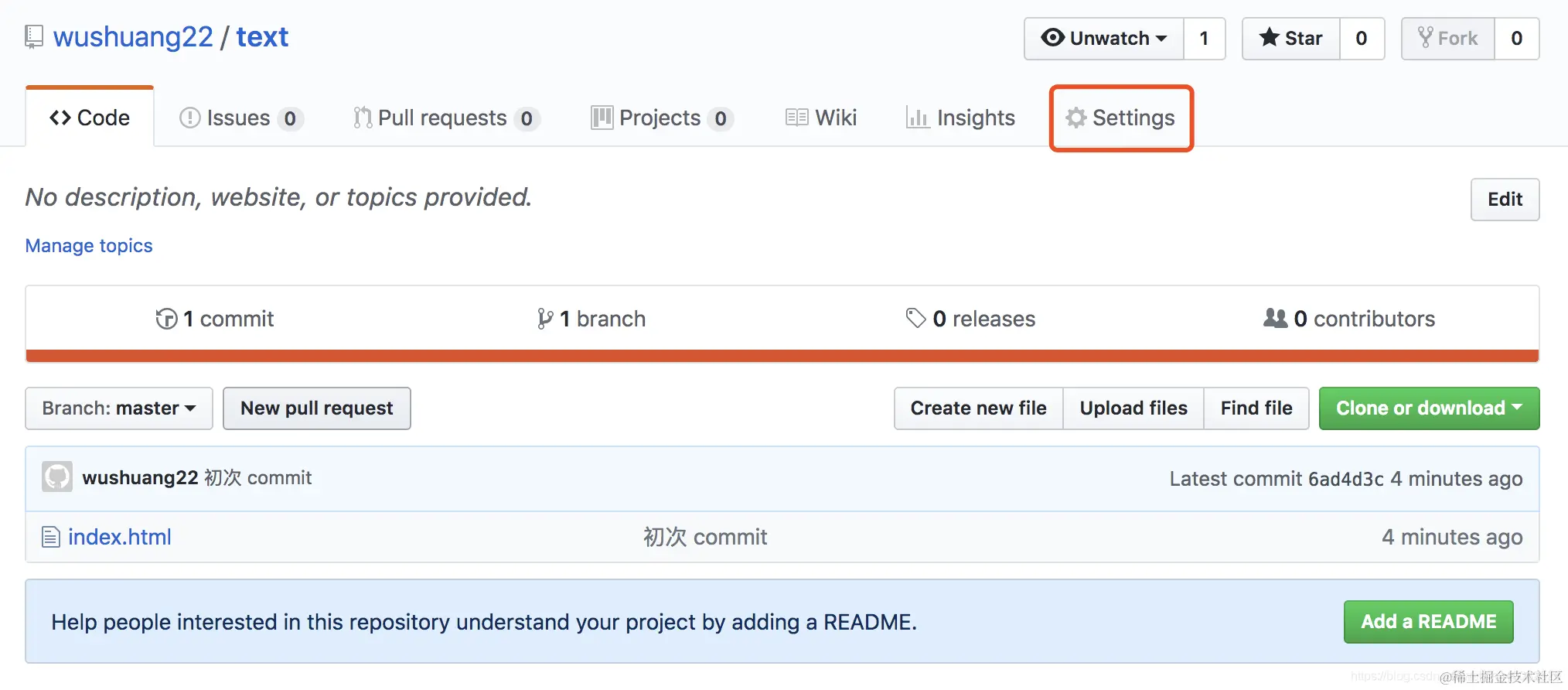Open the Pull requests tab
Image resolution: width=1568 pixels, height=690 pixels.
pyautogui.click(x=444, y=118)
